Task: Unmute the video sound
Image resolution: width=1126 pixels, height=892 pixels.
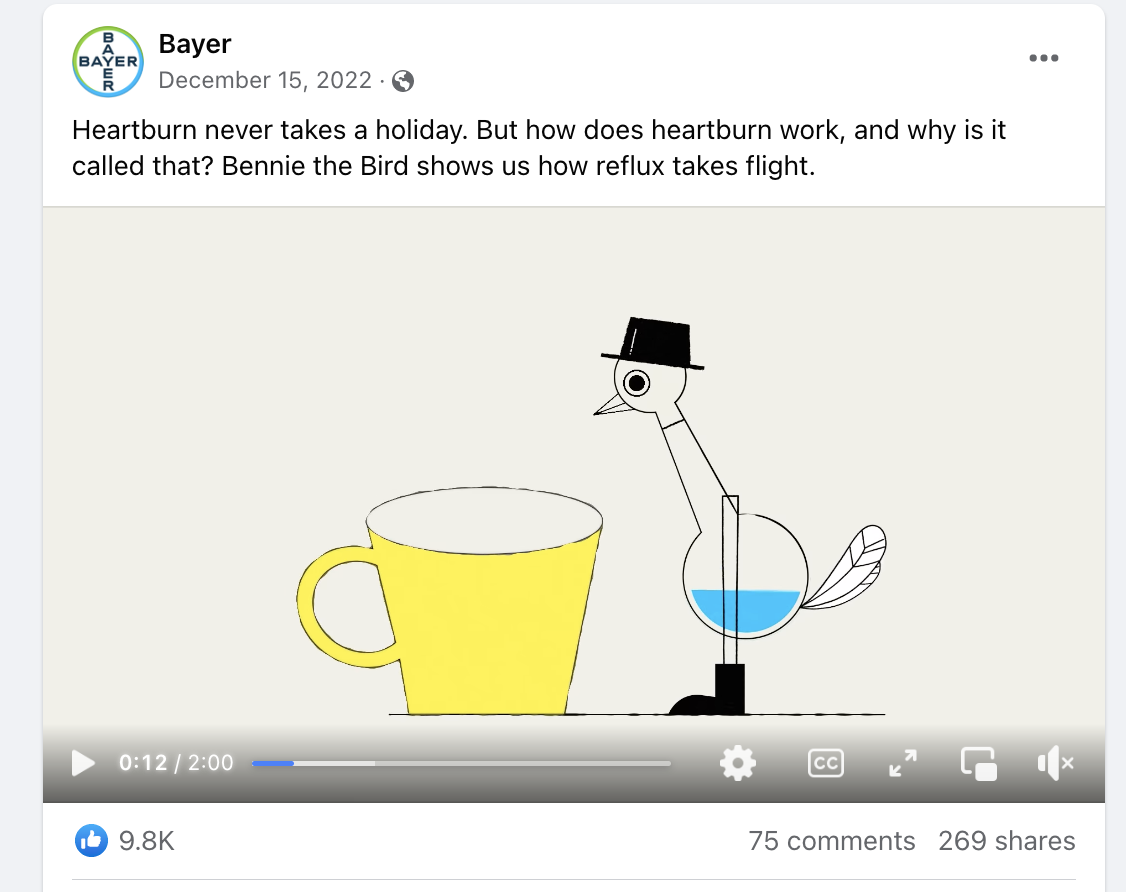Action: (1055, 763)
